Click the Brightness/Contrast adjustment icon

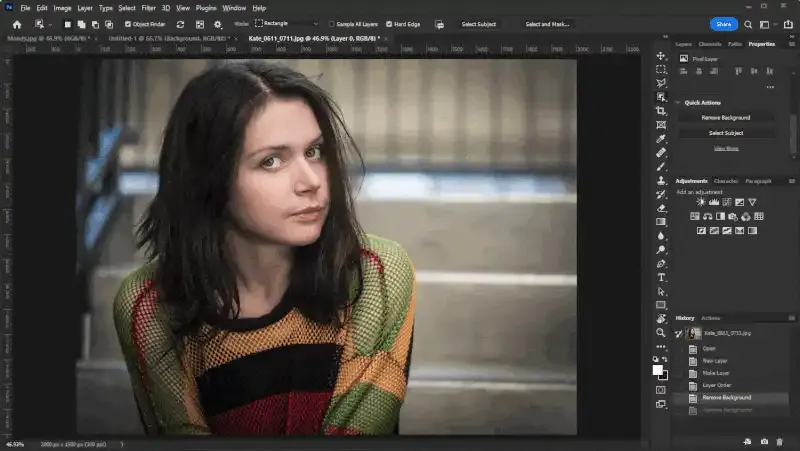click(x=701, y=202)
